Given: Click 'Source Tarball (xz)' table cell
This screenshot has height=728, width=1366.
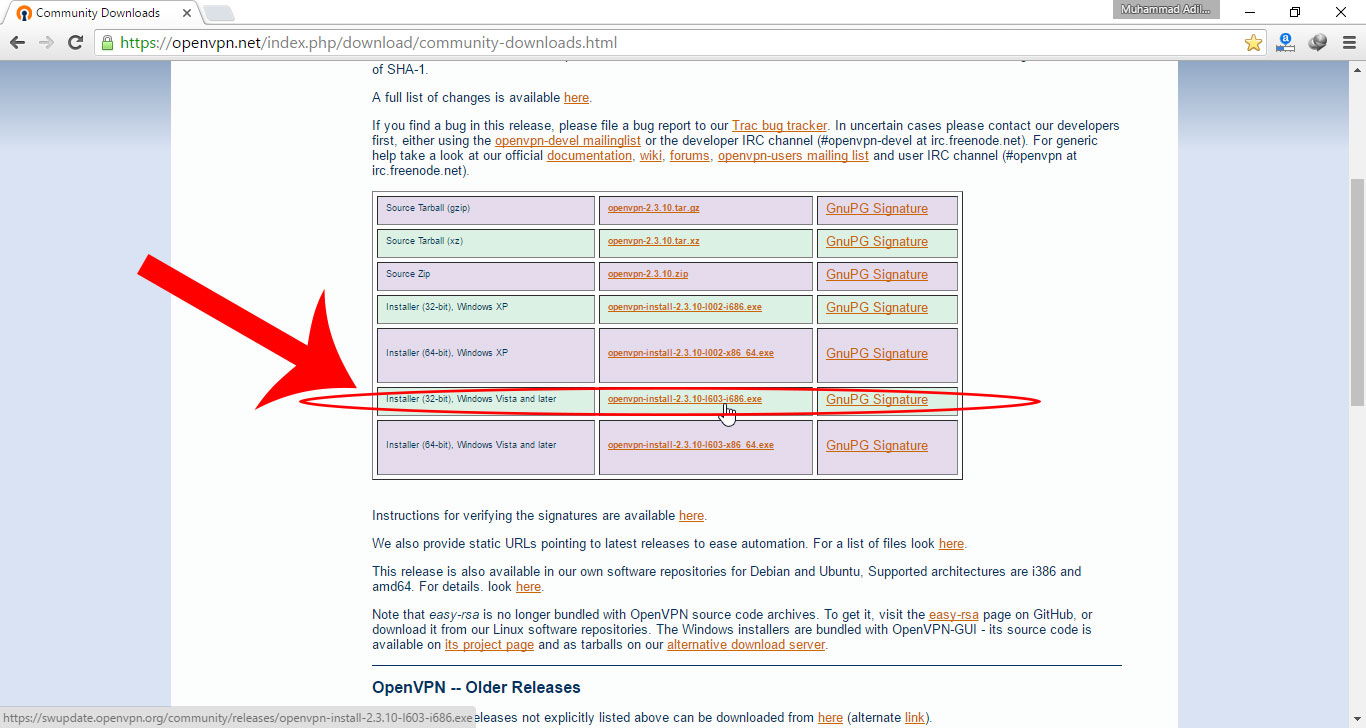Looking at the screenshot, I should click(x=486, y=243).
